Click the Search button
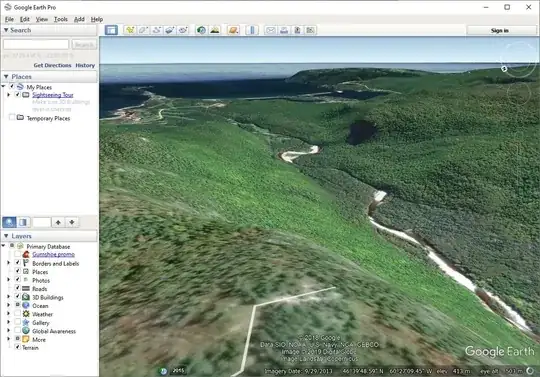 [x=84, y=45]
